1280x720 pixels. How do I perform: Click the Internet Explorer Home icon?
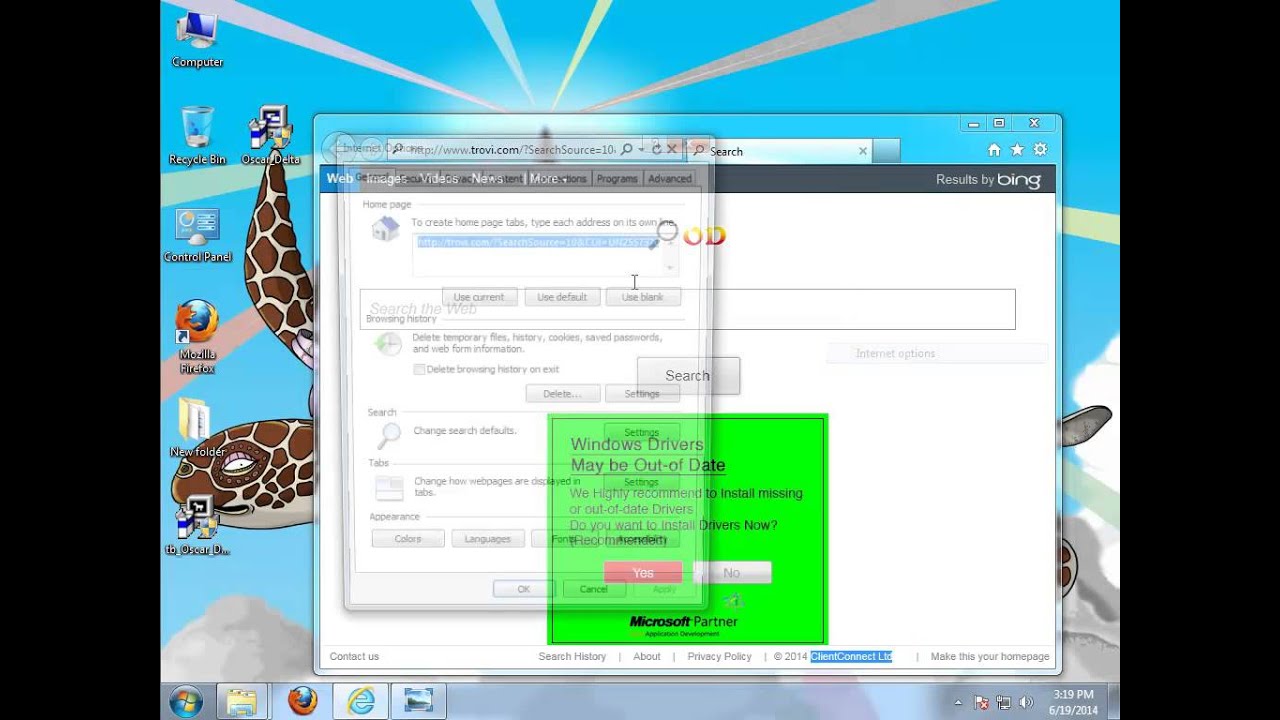(x=994, y=150)
